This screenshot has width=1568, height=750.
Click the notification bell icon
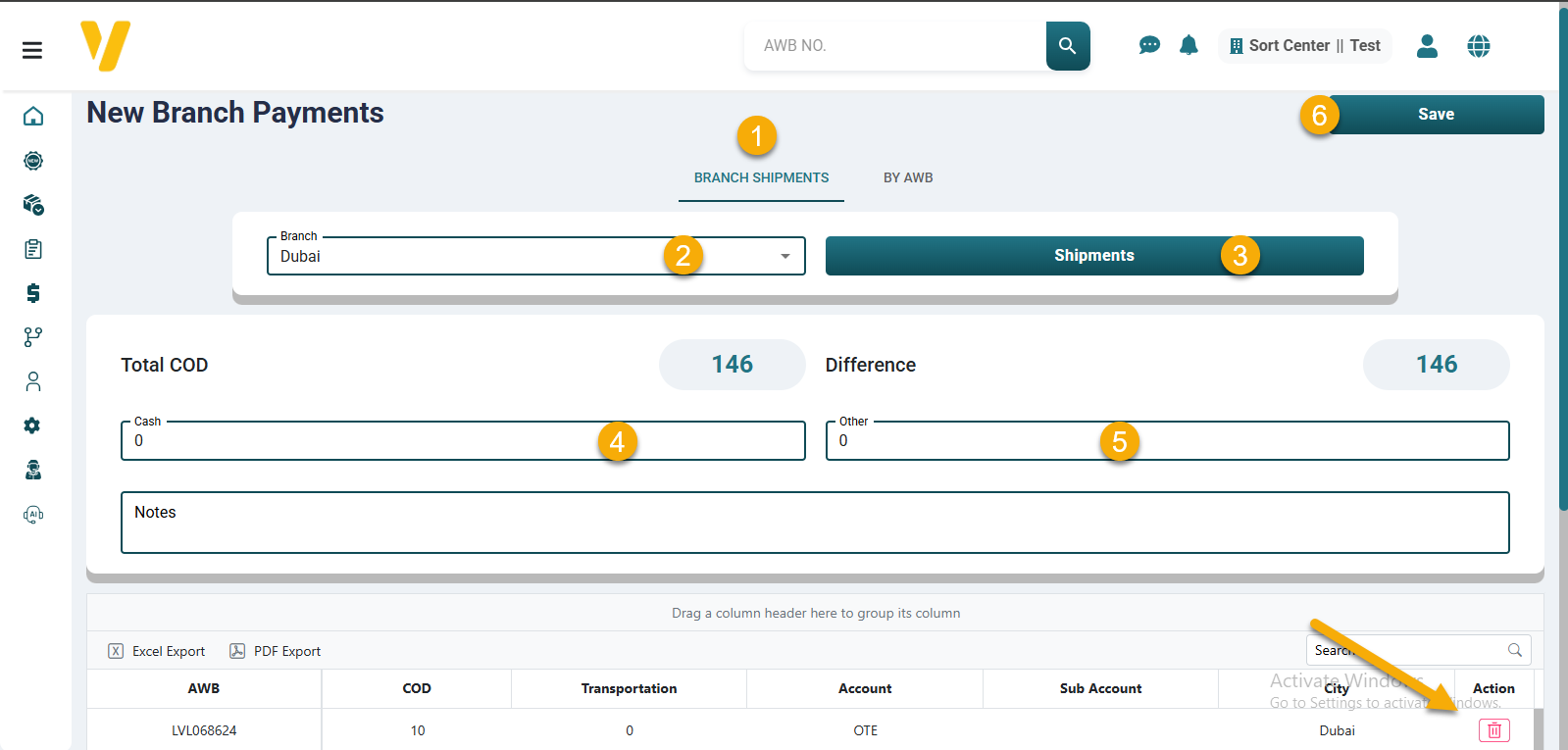[1189, 45]
